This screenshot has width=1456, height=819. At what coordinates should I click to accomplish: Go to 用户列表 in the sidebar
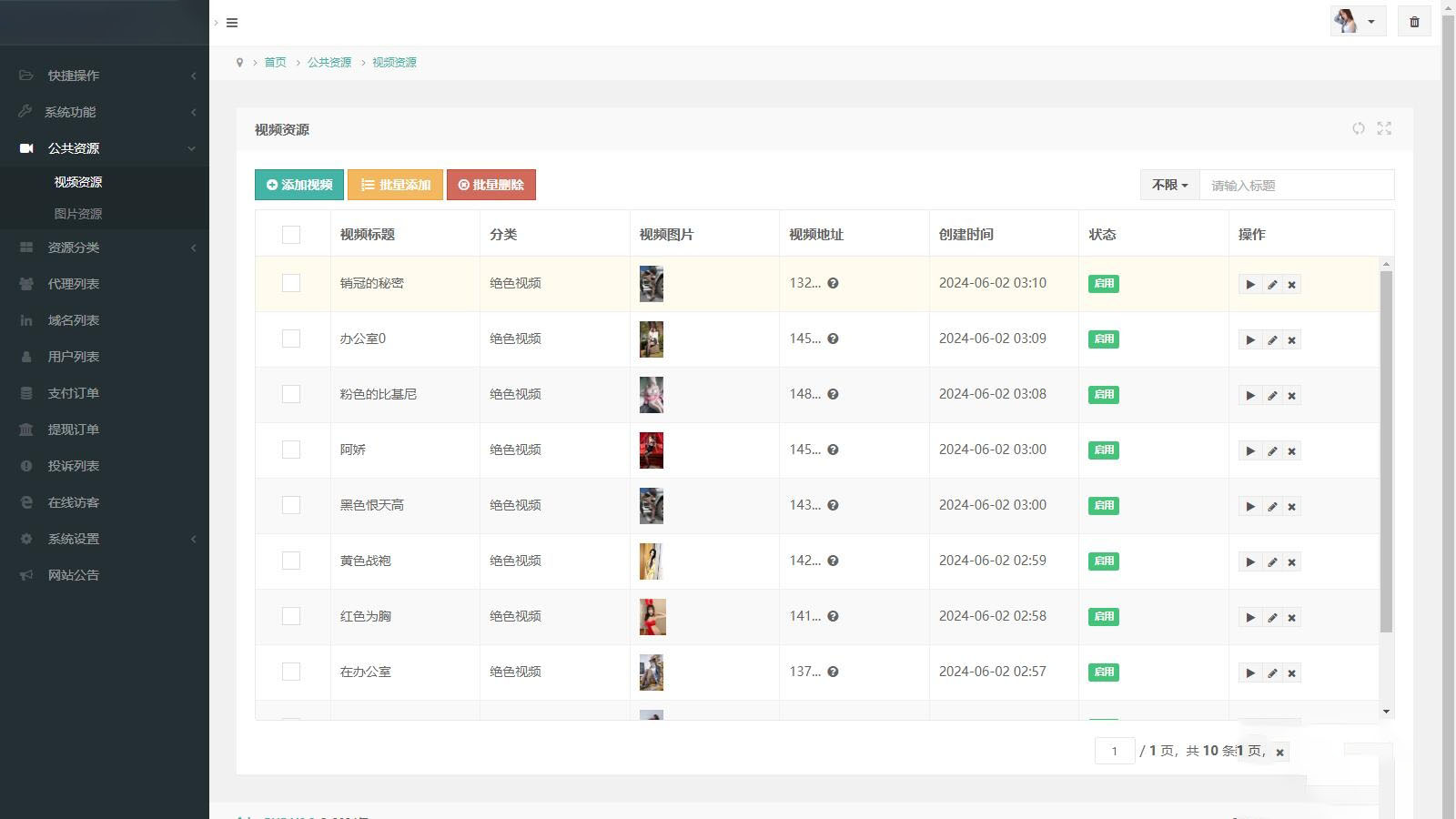[x=74, y=357]
